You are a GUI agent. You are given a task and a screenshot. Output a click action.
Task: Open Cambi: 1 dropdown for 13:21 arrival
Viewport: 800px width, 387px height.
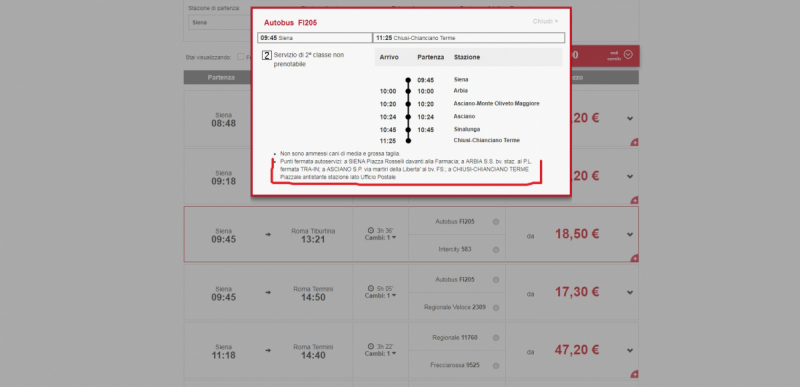(x=381, y=238)
